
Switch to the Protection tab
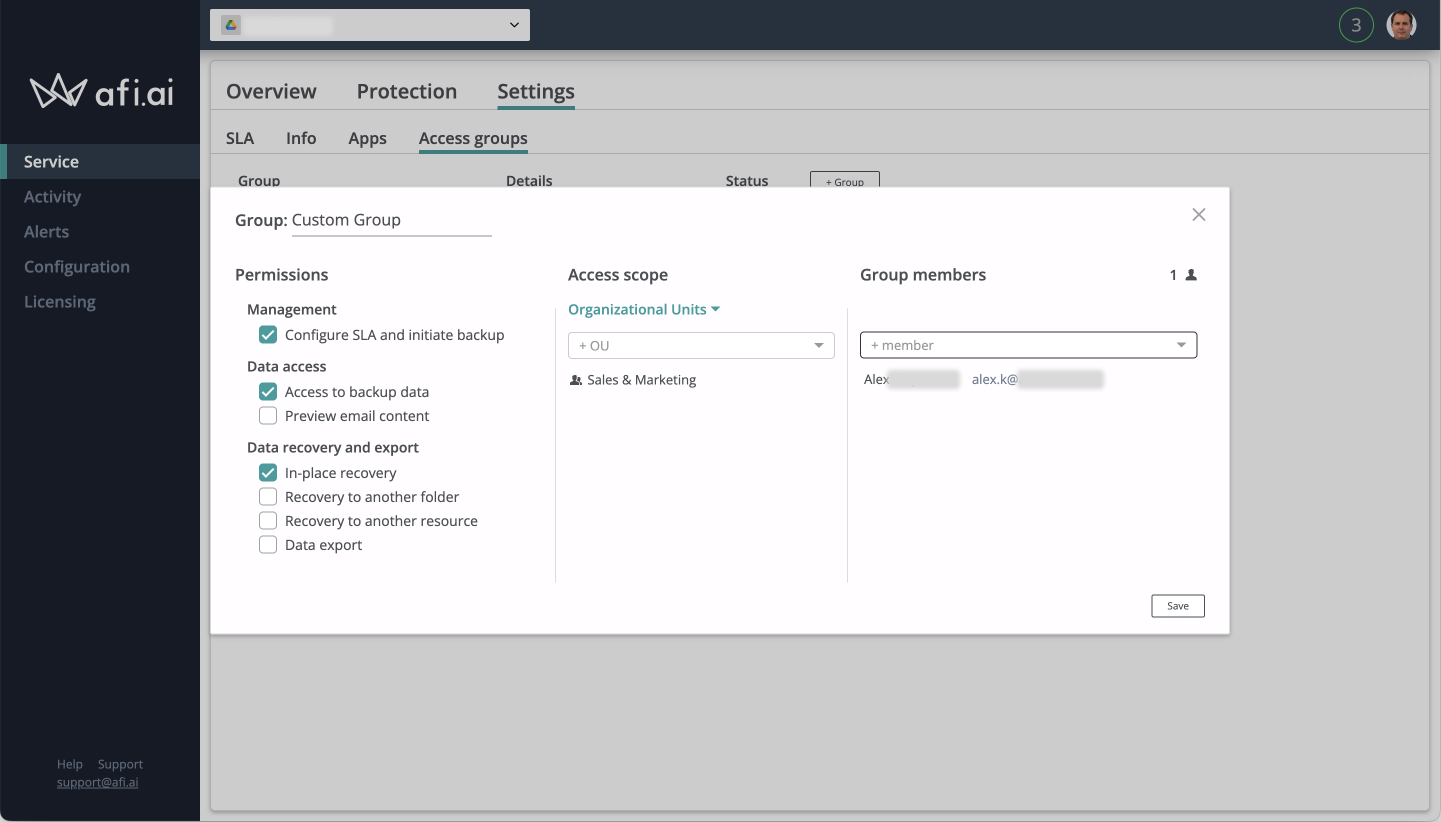[406, 91]
